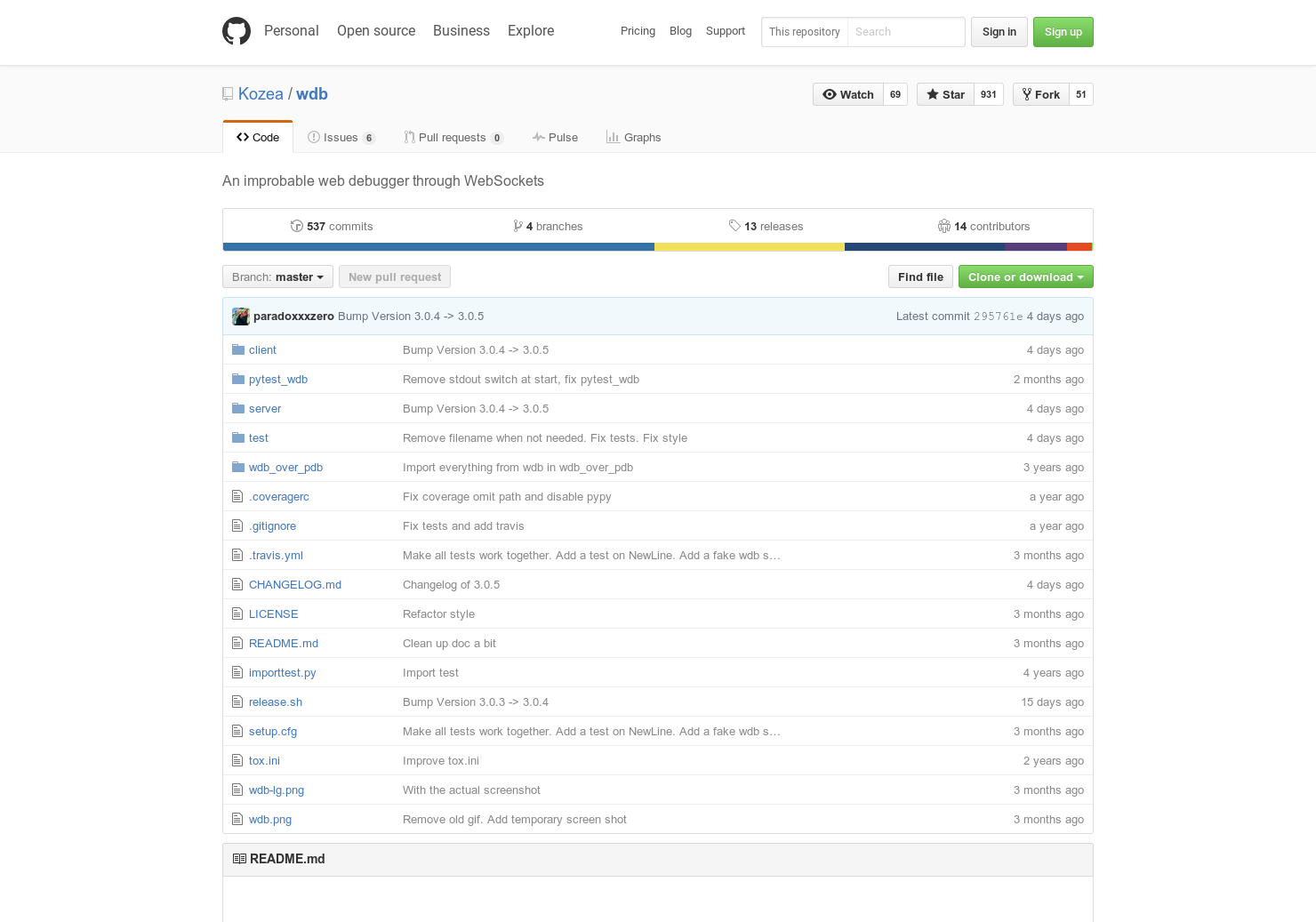1316x922 pixels.
Task: Open commit message 'Changelog of 3.0.5'
Action: tap(451, 584)
